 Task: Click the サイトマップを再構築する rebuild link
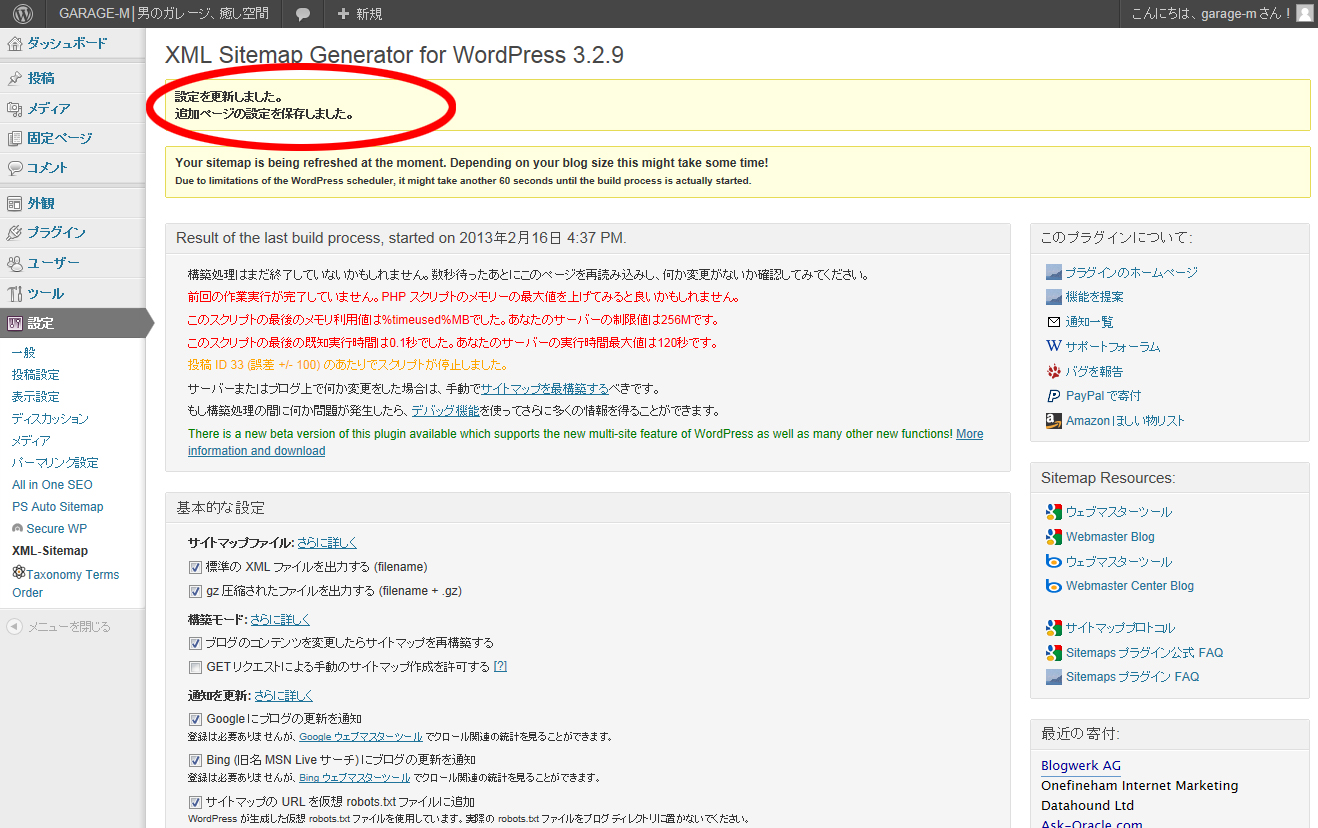pyautogui.click(x=544, y=389)
